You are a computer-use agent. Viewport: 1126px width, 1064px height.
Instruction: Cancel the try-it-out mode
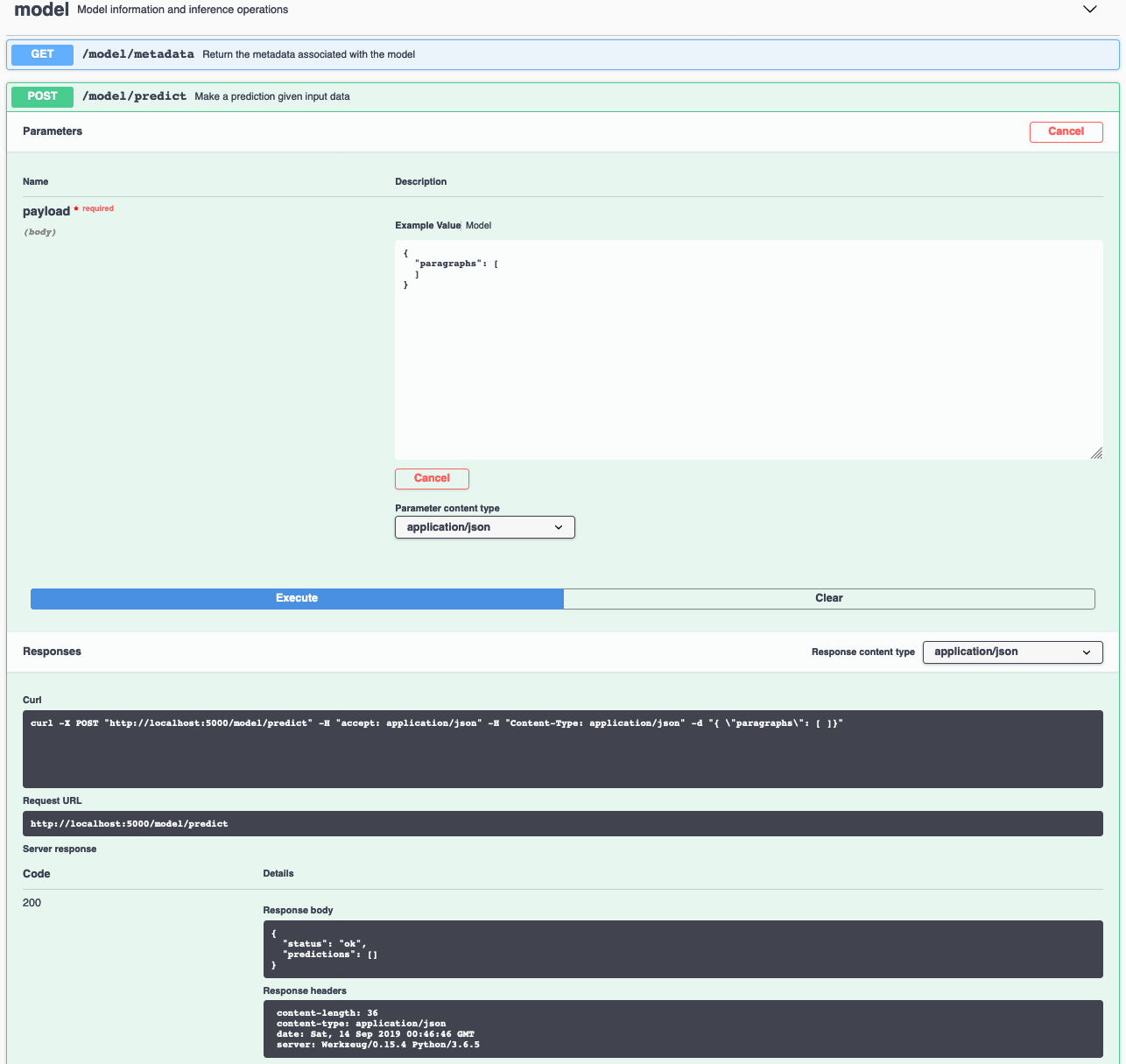click(x=1066, y=131)
